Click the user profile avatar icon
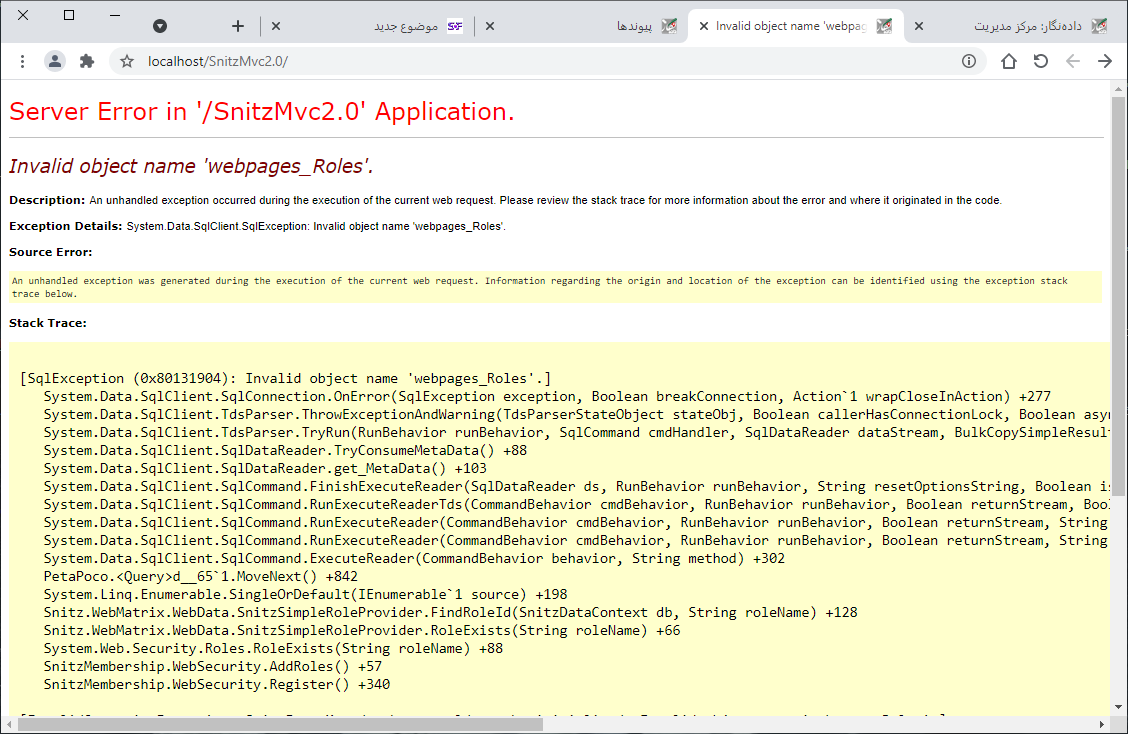 55,61
